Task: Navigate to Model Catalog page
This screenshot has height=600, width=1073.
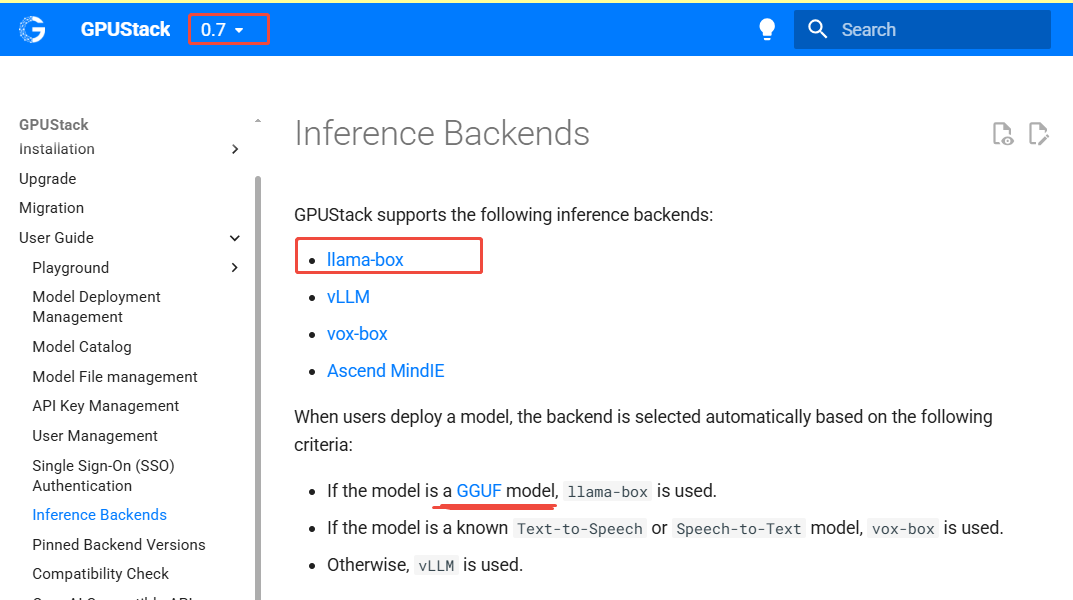Action: tap(82, 347)
